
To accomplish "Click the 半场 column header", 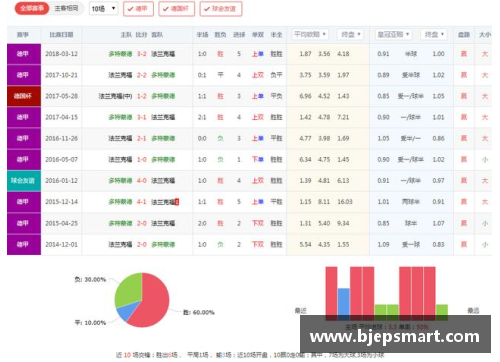I will point(202,35).
